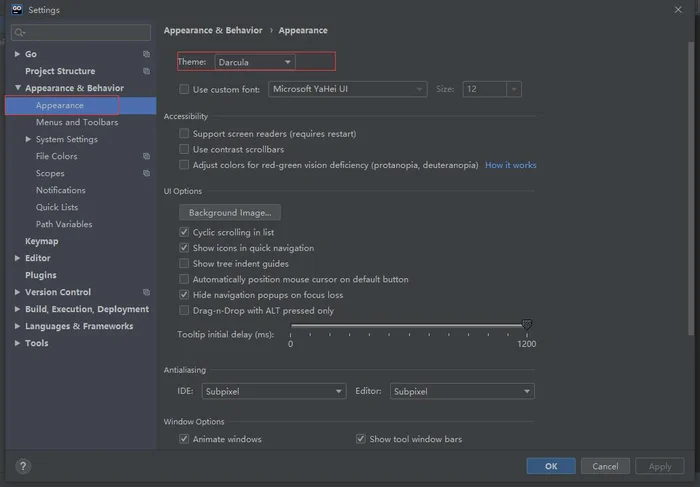Click the search magnifier icon in settings search
The width and height of the screenshot is (700, 487).
(x=19, y=33)
